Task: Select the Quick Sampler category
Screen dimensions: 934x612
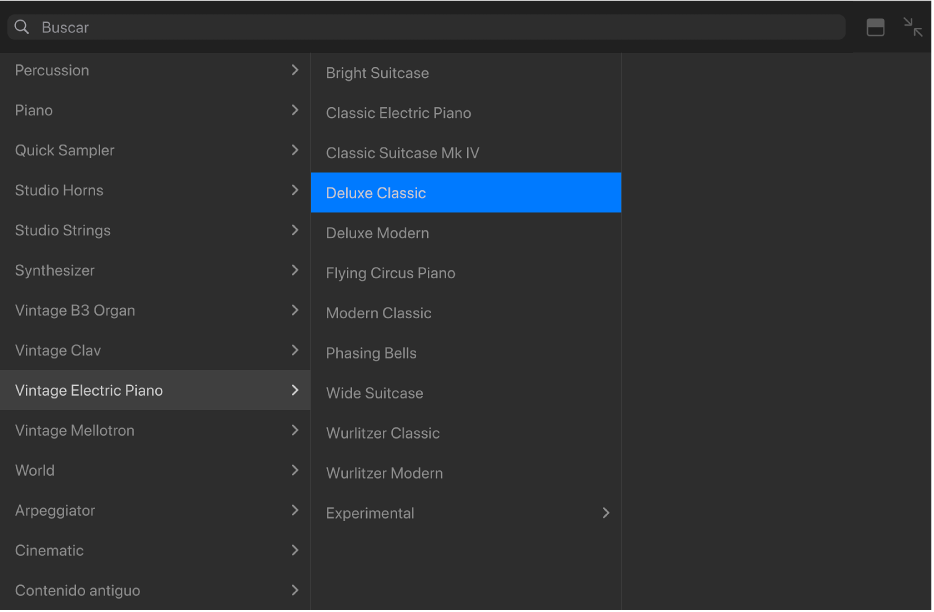Action: 65,150
